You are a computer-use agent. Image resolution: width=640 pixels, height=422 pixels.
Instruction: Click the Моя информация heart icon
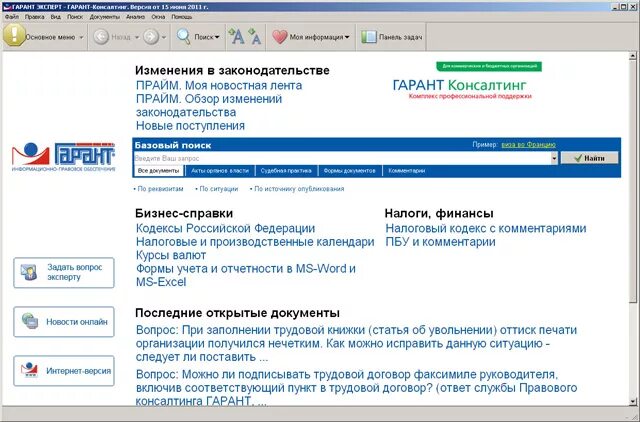[280, 37]
